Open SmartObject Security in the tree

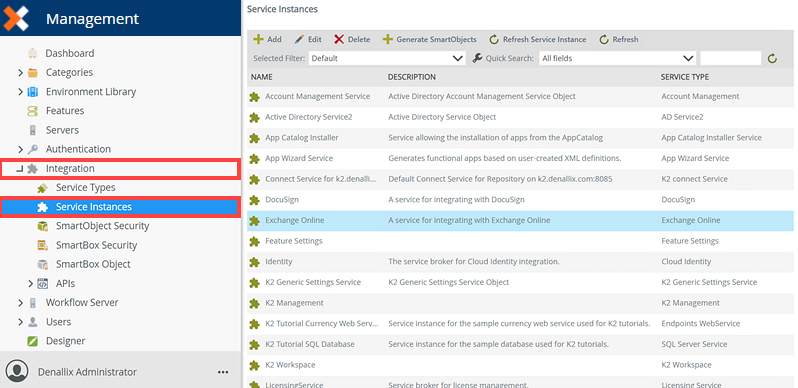tap(102, 226)
